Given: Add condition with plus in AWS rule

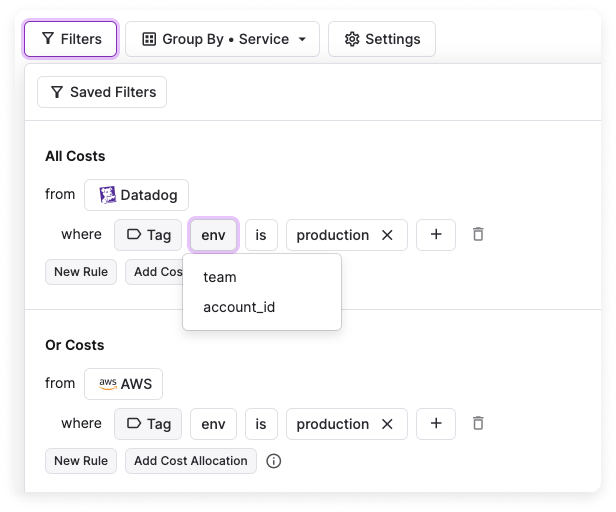Looking at the screenshot, I should coord(436,423).
